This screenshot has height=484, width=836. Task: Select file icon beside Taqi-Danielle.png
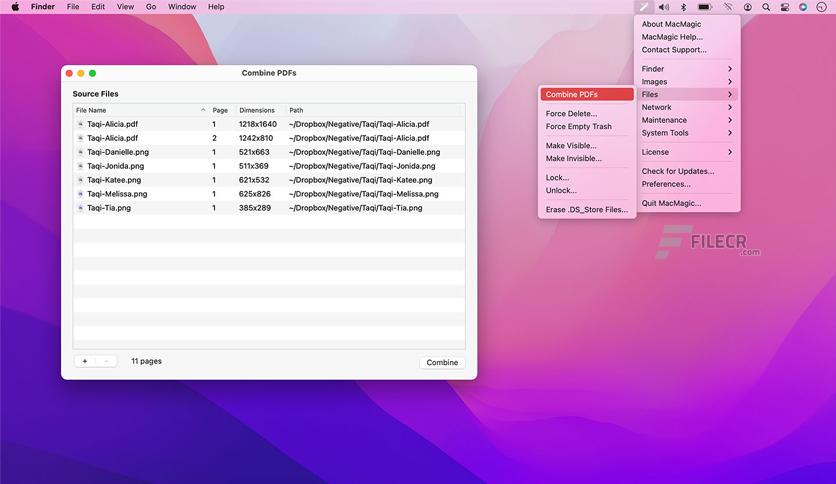(x=81, y=152)
